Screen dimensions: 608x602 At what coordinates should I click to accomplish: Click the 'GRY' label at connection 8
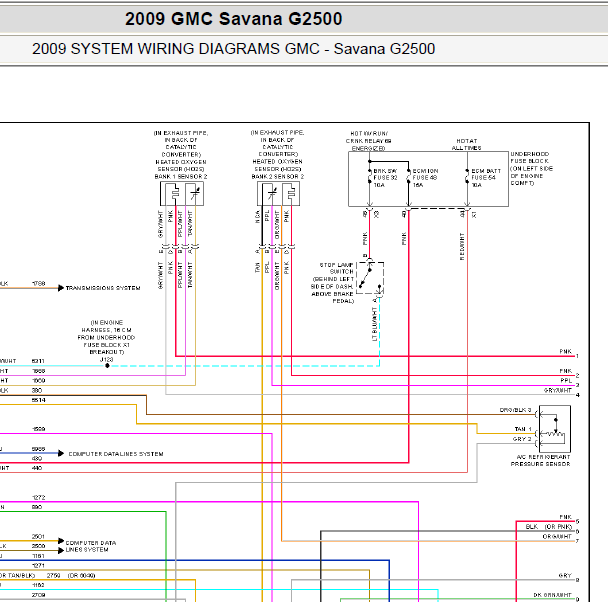point(565,576)
